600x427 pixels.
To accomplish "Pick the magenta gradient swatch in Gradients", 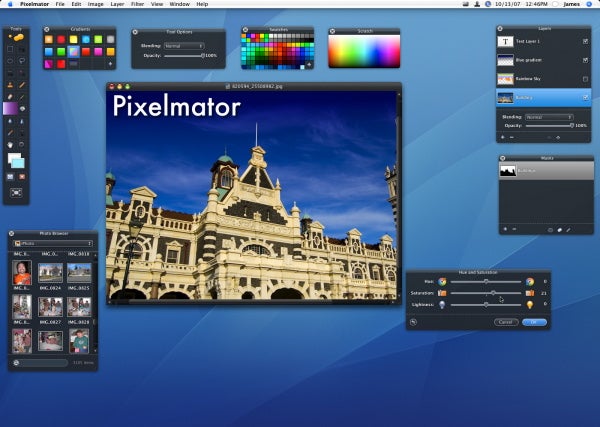I will 98,52.
